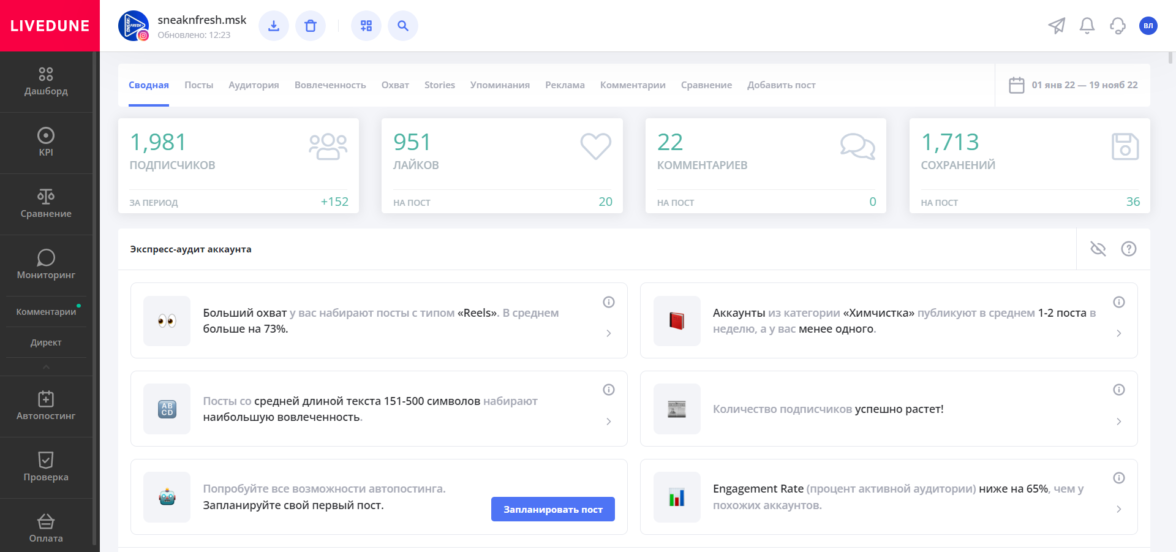Open the add widget grid icon
Viewport: 1176px width, 552px height.
point(366,26)
